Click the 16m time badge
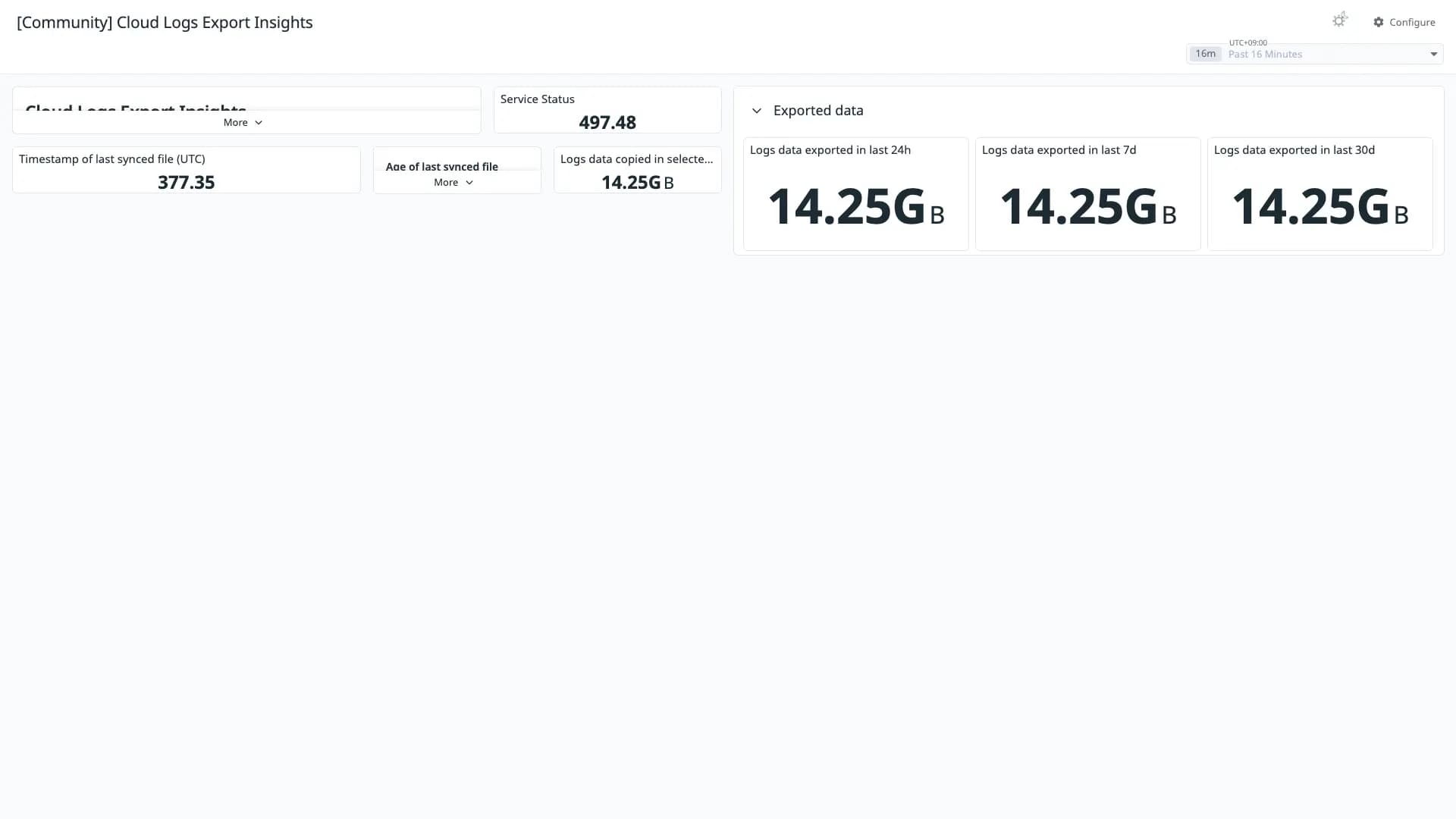This screenshot has width=1456, height=819. [1205, 54]
